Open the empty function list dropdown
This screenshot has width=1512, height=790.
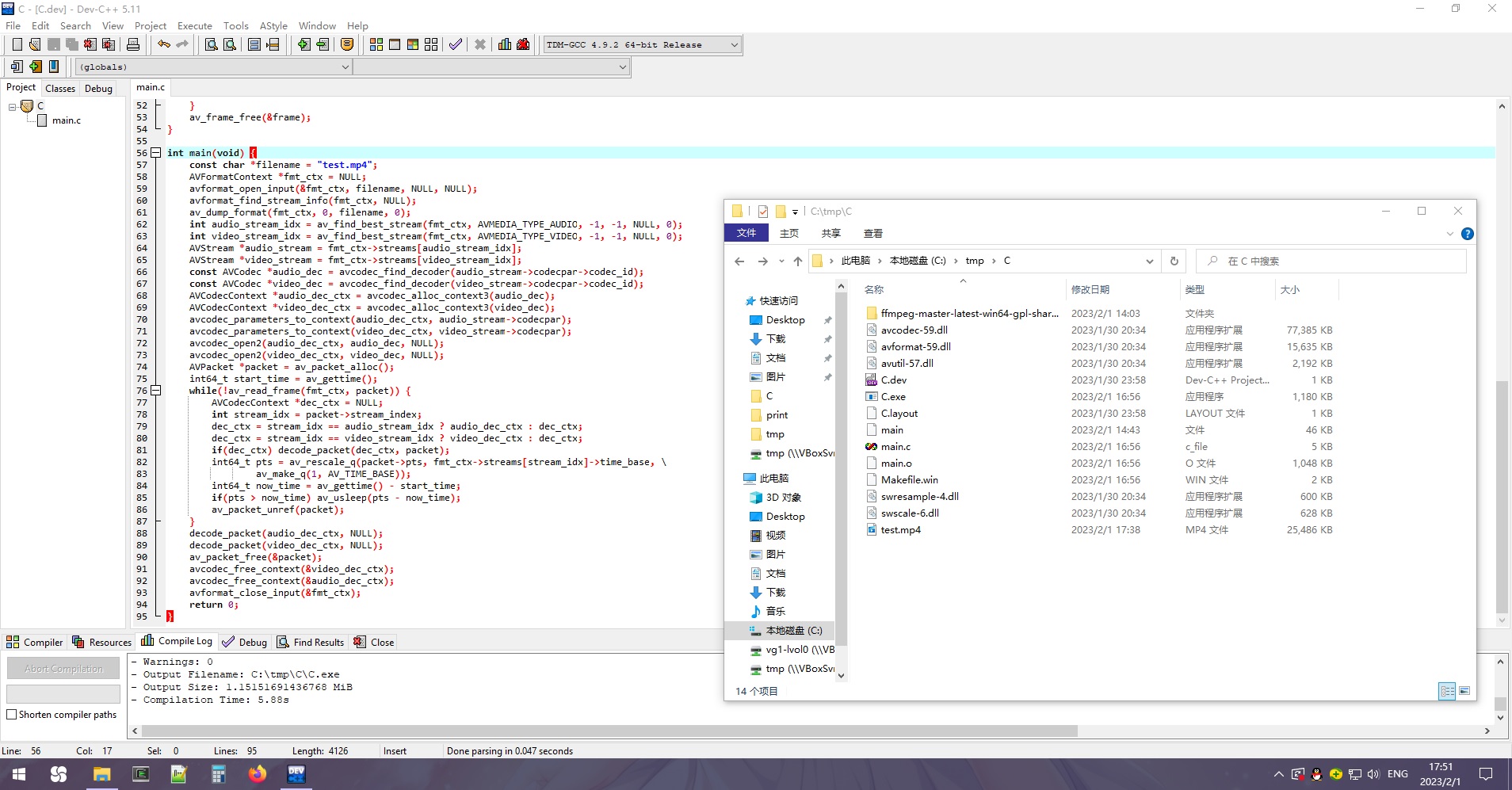tap(622, 67)
